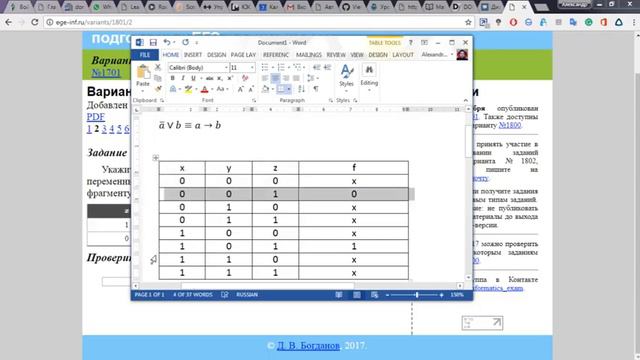Viewport: 640px width, 360px height.
Task: Open the font size 11 dropdown
Action: 252,67
